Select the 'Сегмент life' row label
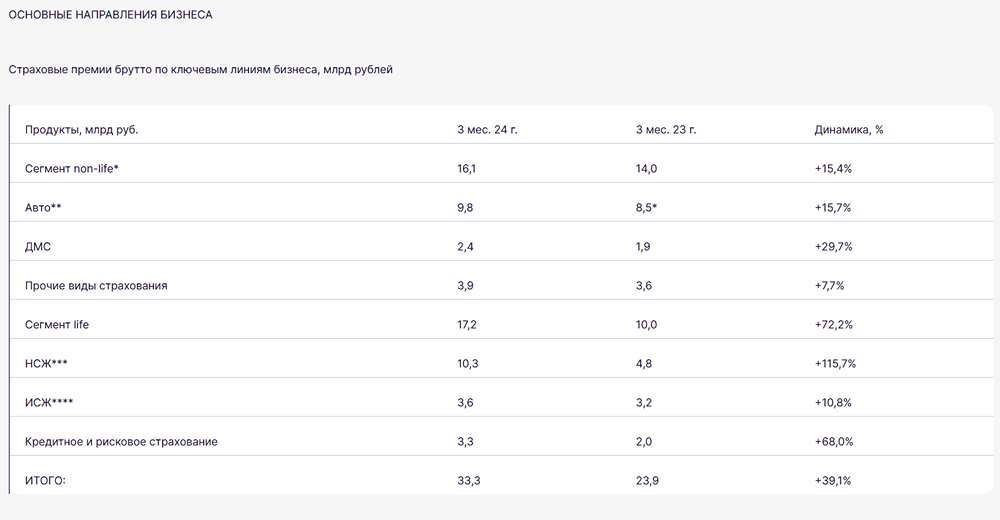 pyautogui.click(x=57, y=325)
